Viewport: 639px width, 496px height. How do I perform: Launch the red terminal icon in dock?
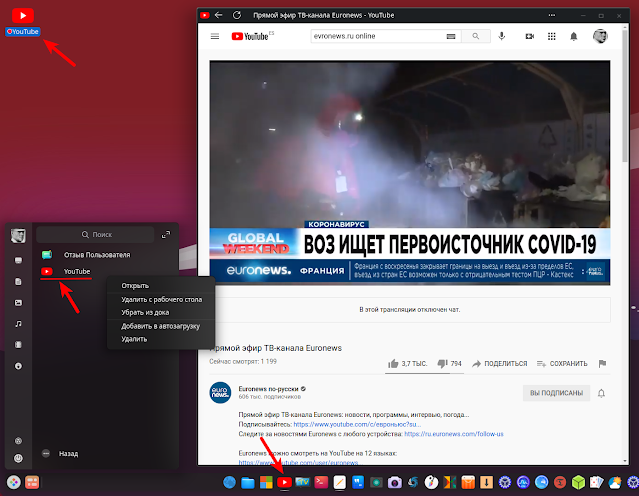click(321, 483)
